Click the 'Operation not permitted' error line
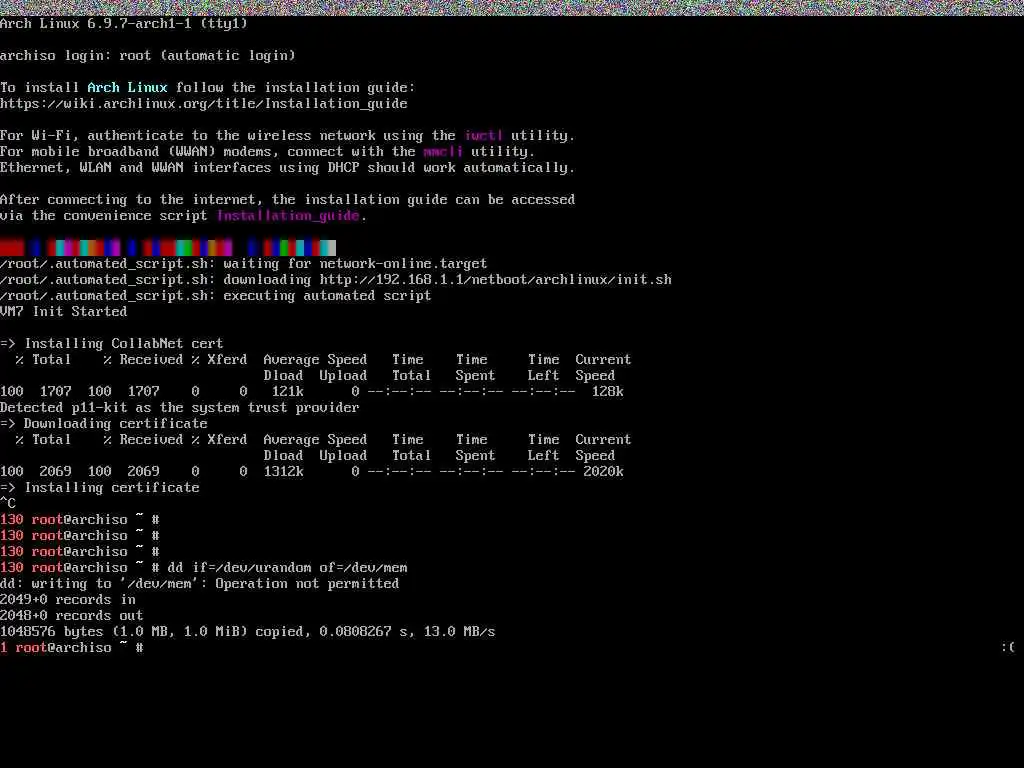The image size is (1024, 768). [x=199, y=583]
